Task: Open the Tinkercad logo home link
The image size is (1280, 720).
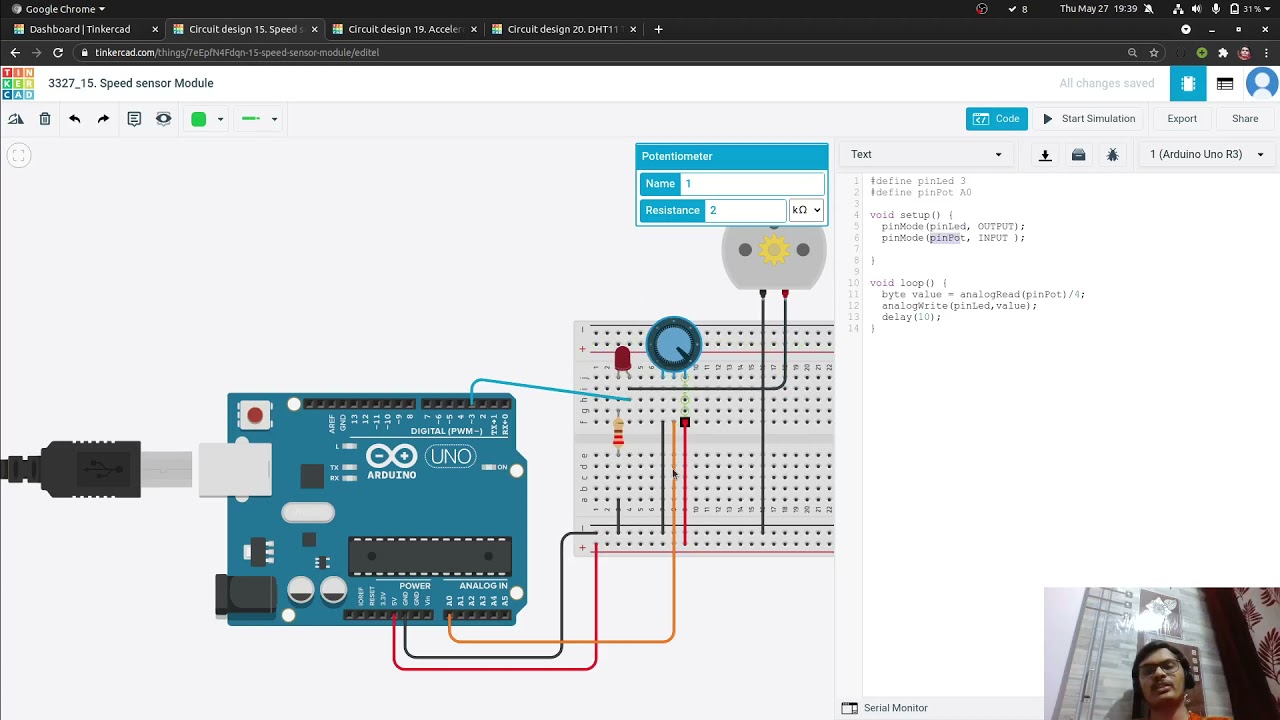Action: click(17, 83)
